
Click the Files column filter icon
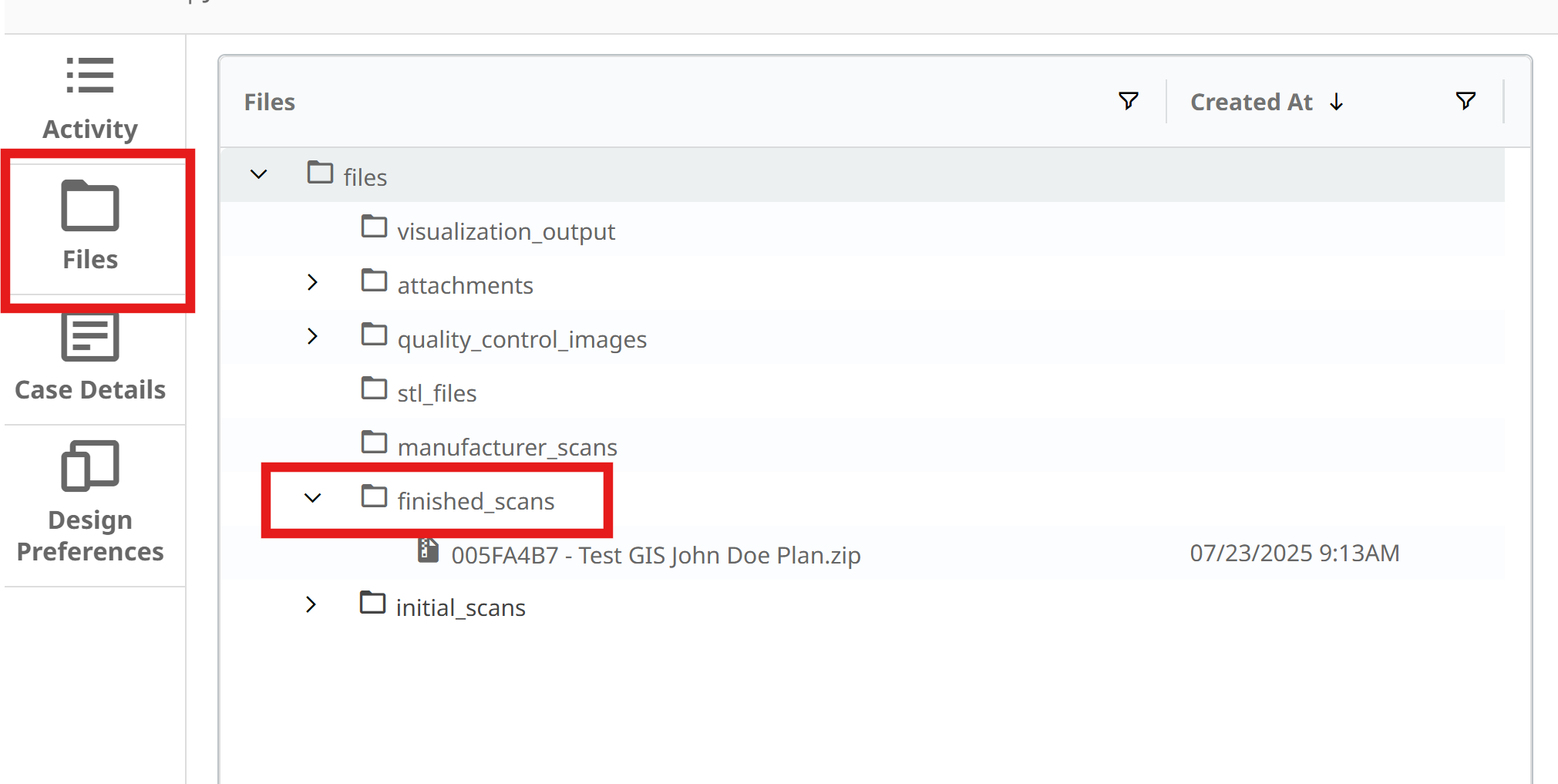[1128, 101]
